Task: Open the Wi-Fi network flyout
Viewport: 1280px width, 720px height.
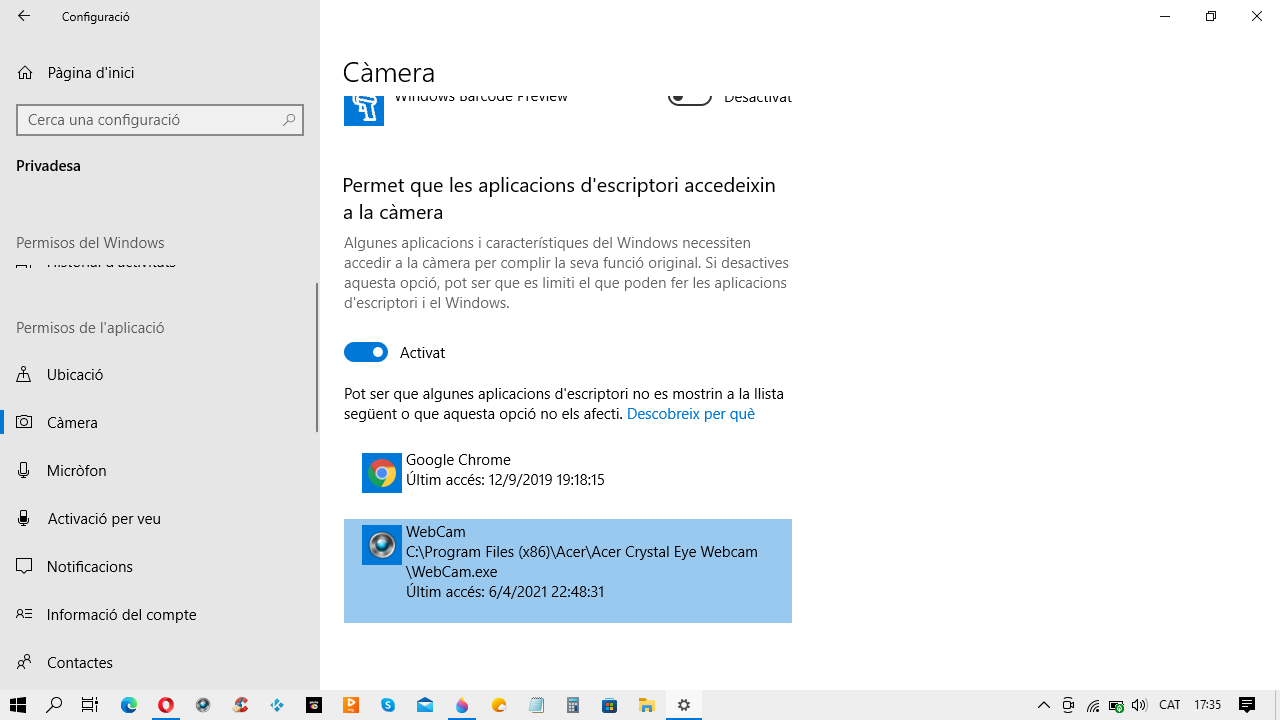Action: coord(1093,705)
